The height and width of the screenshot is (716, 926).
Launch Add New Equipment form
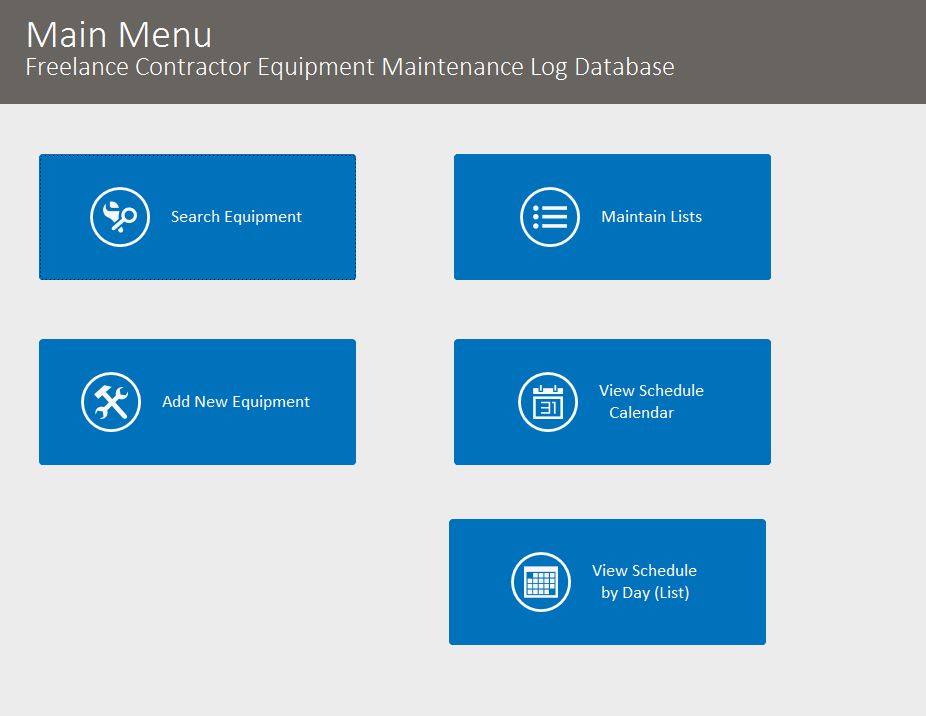point(197,401)
